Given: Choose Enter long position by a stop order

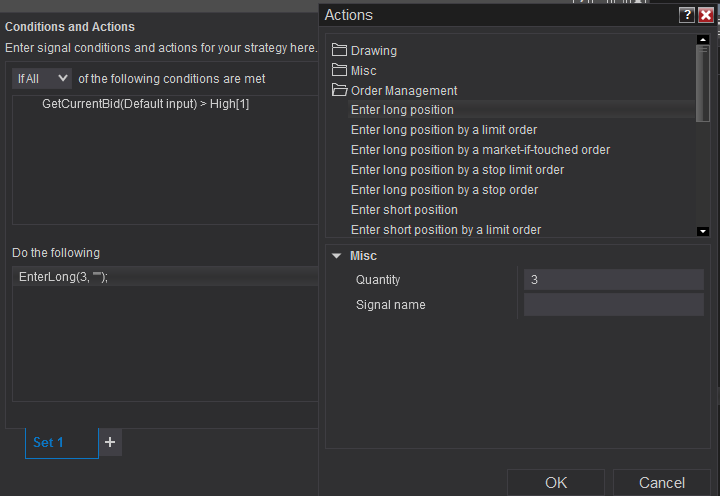Looking at the screenshot, I should click(444, 190).
